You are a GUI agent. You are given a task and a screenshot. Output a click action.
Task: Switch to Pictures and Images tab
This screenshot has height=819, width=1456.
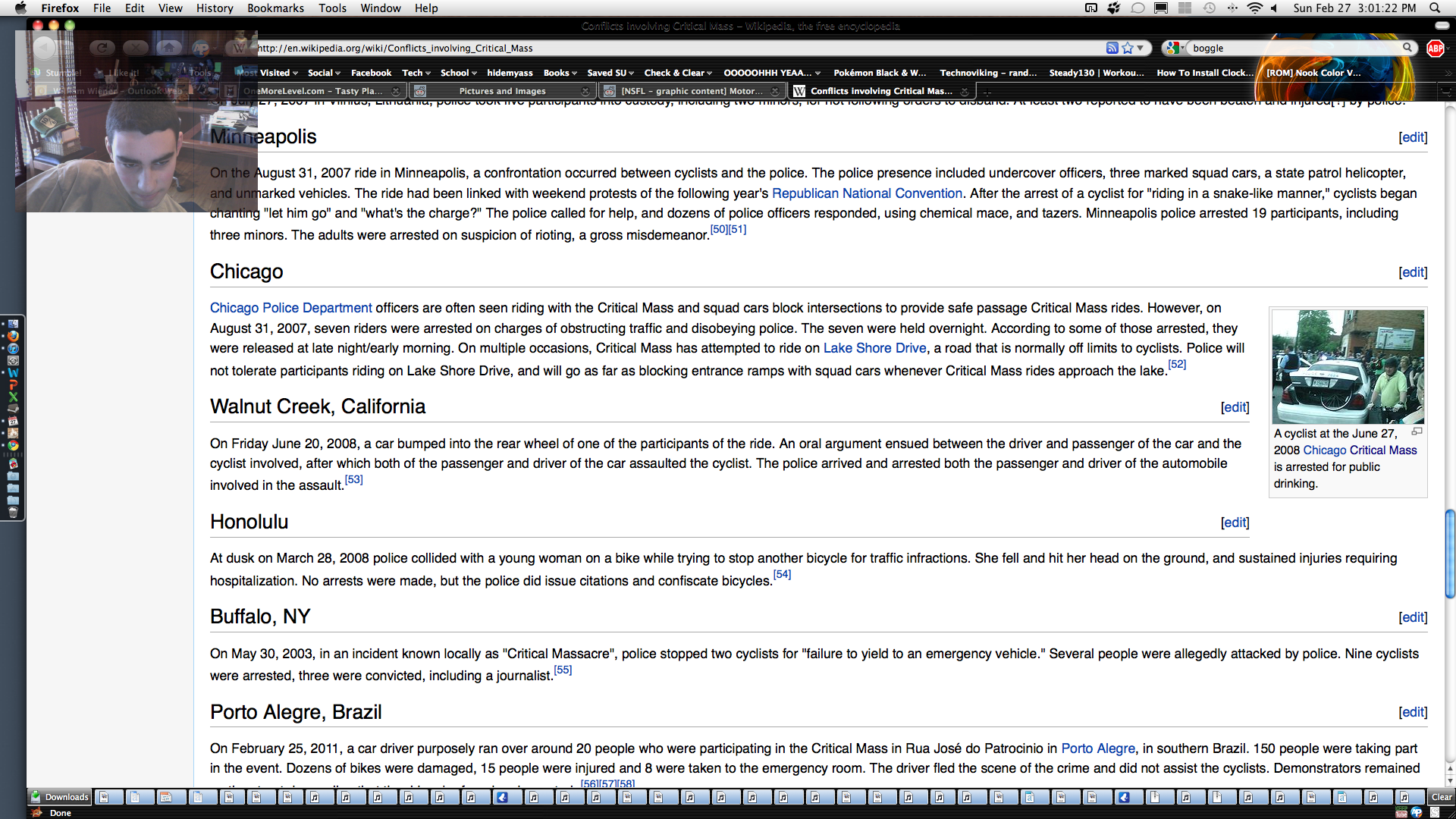pos(502,91)
